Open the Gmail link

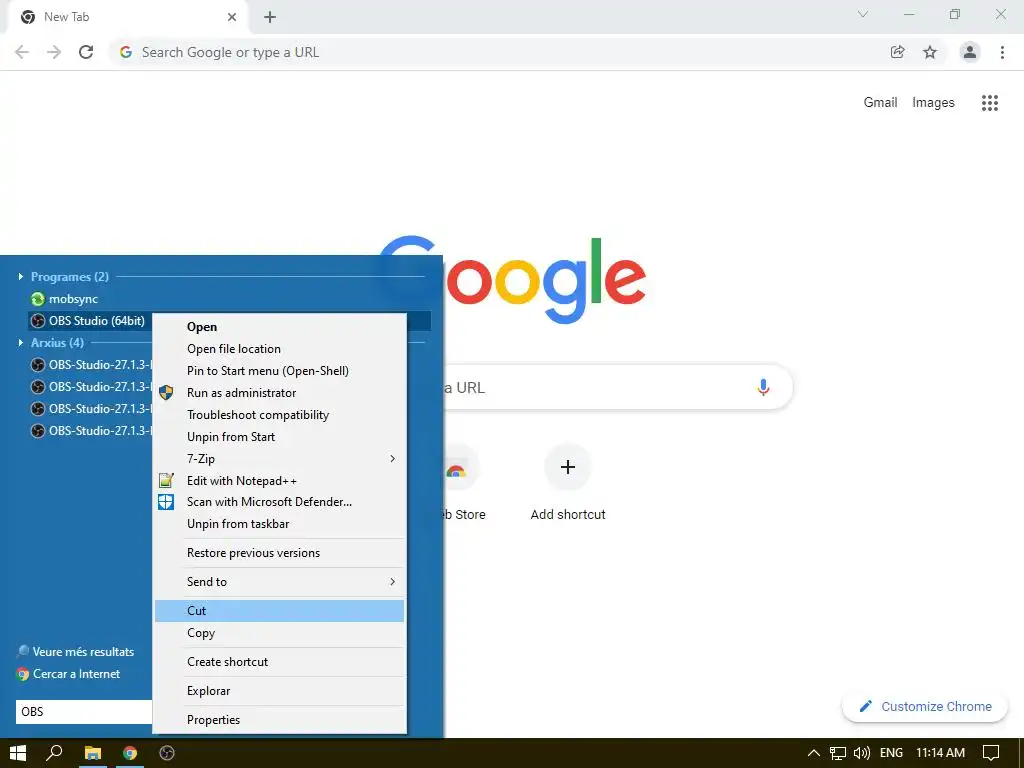(x=880, y=103)
